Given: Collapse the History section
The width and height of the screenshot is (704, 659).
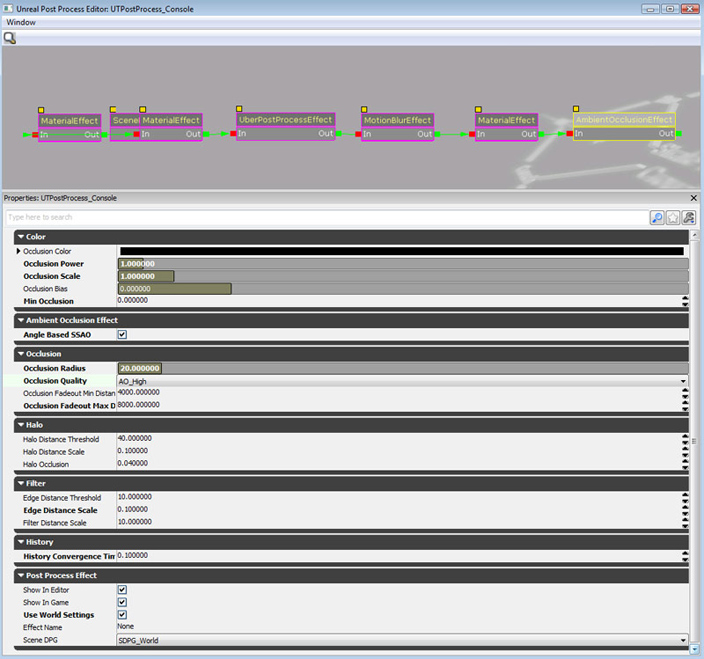Looking at the screenshot, I should (x=21, y=542).
